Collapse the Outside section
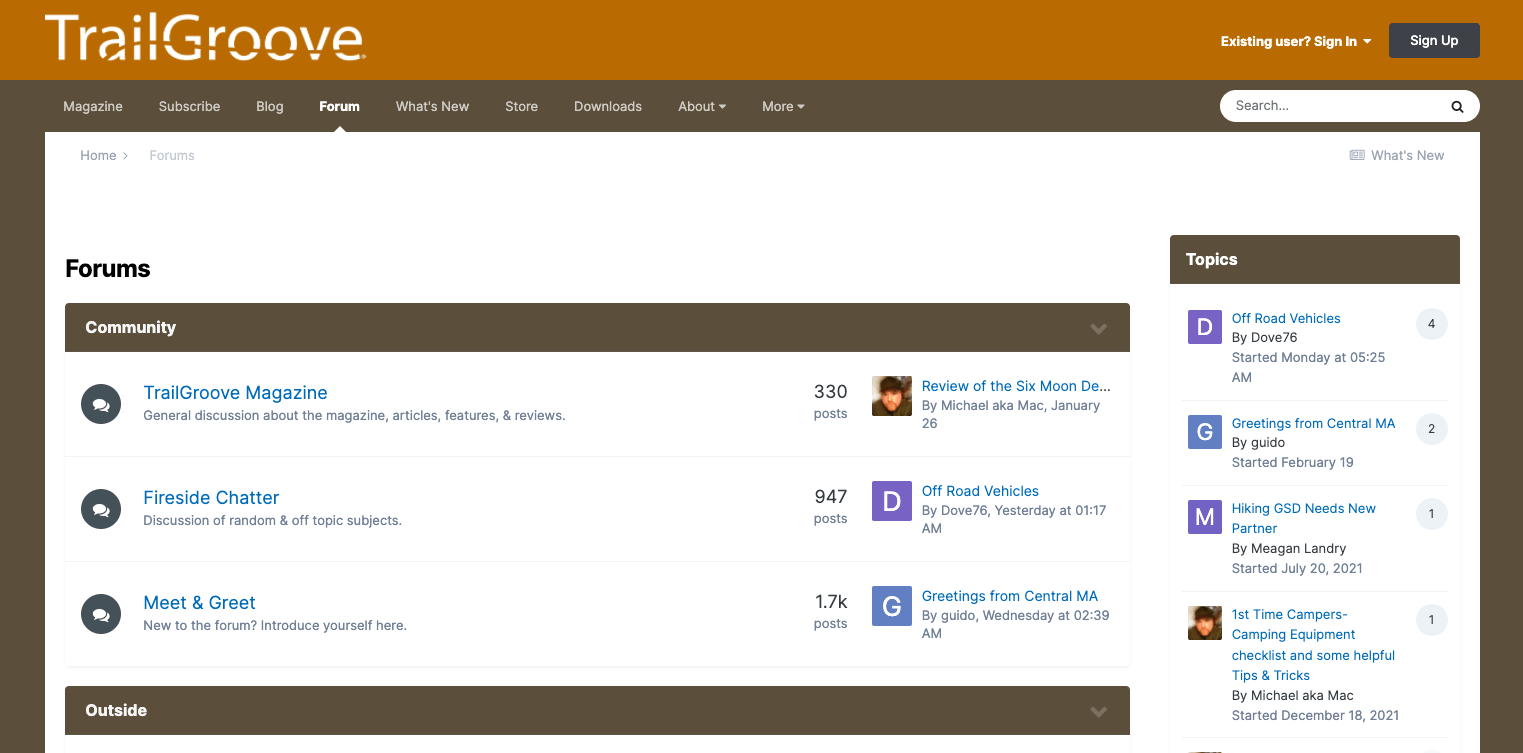 [x=1098, y=710]
